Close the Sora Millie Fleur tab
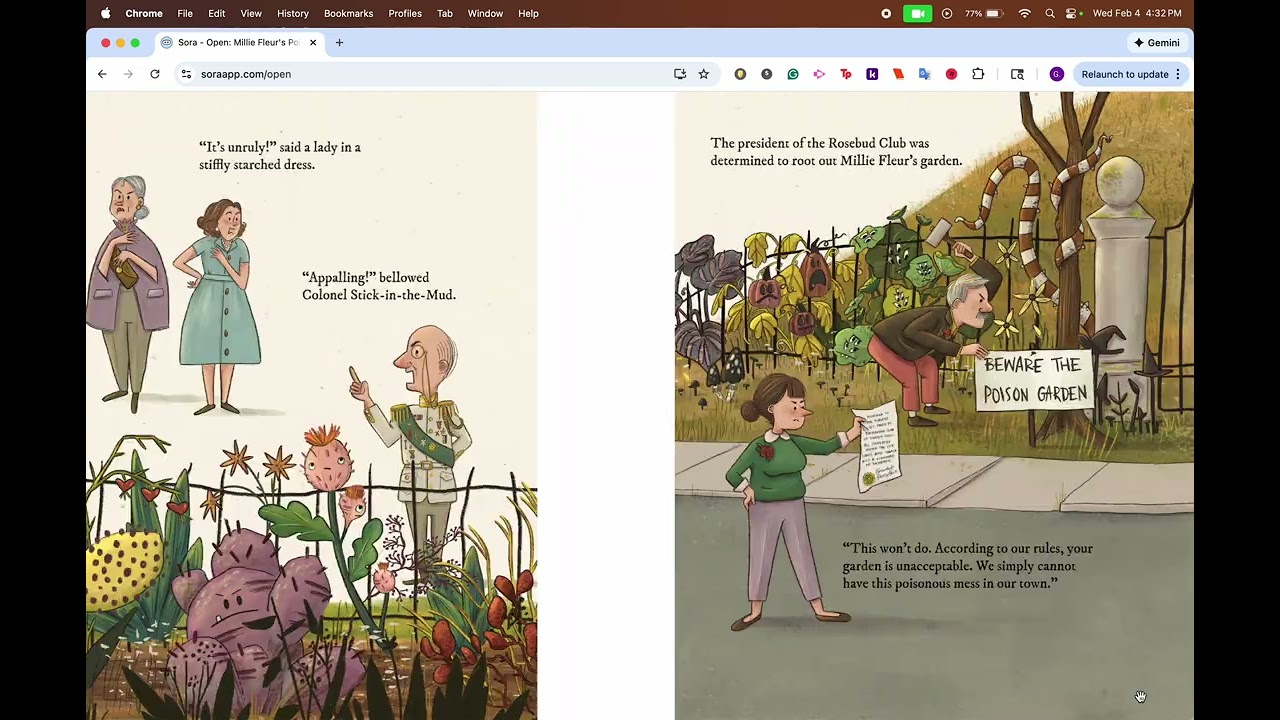The height and width of the screenshot is (720, 1280). [313, 43]
